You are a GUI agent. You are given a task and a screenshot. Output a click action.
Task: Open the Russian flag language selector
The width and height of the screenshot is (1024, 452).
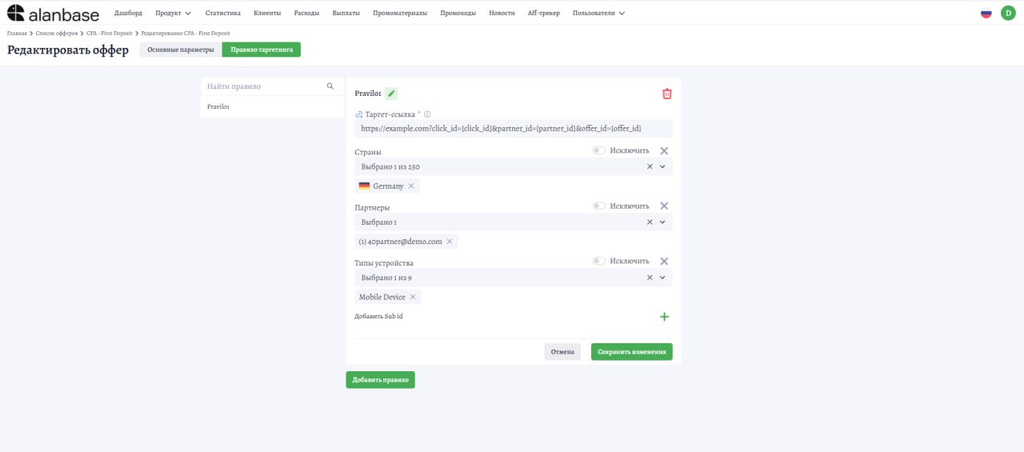986,13
